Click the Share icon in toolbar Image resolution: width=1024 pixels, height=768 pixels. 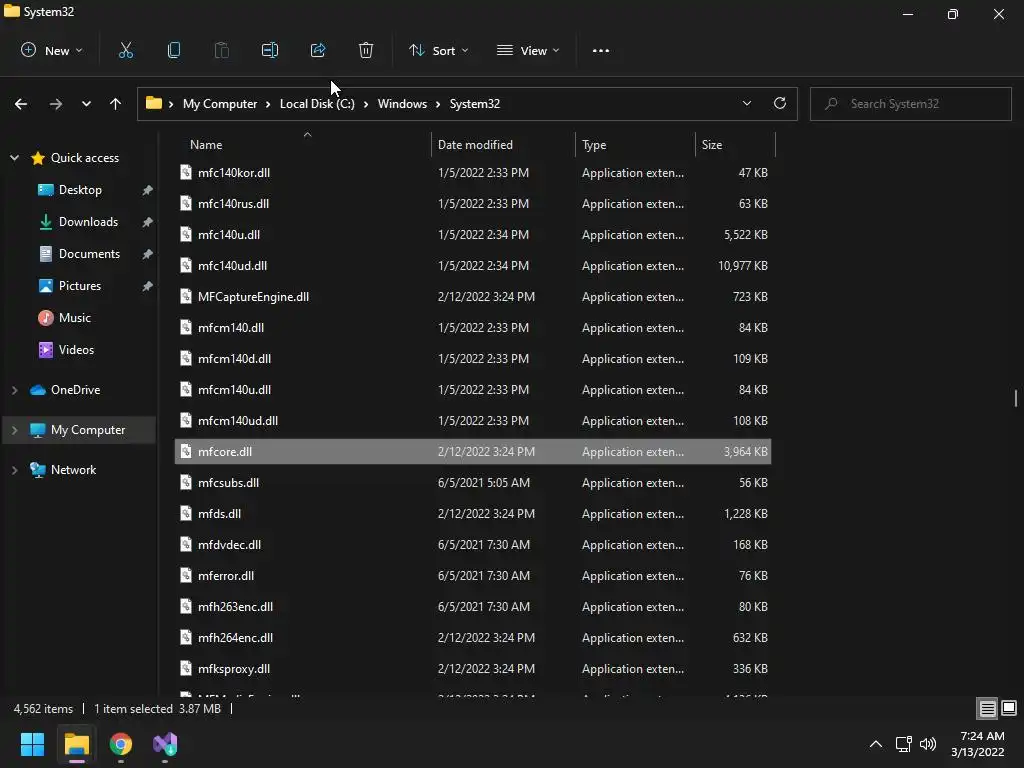[318, 50]
